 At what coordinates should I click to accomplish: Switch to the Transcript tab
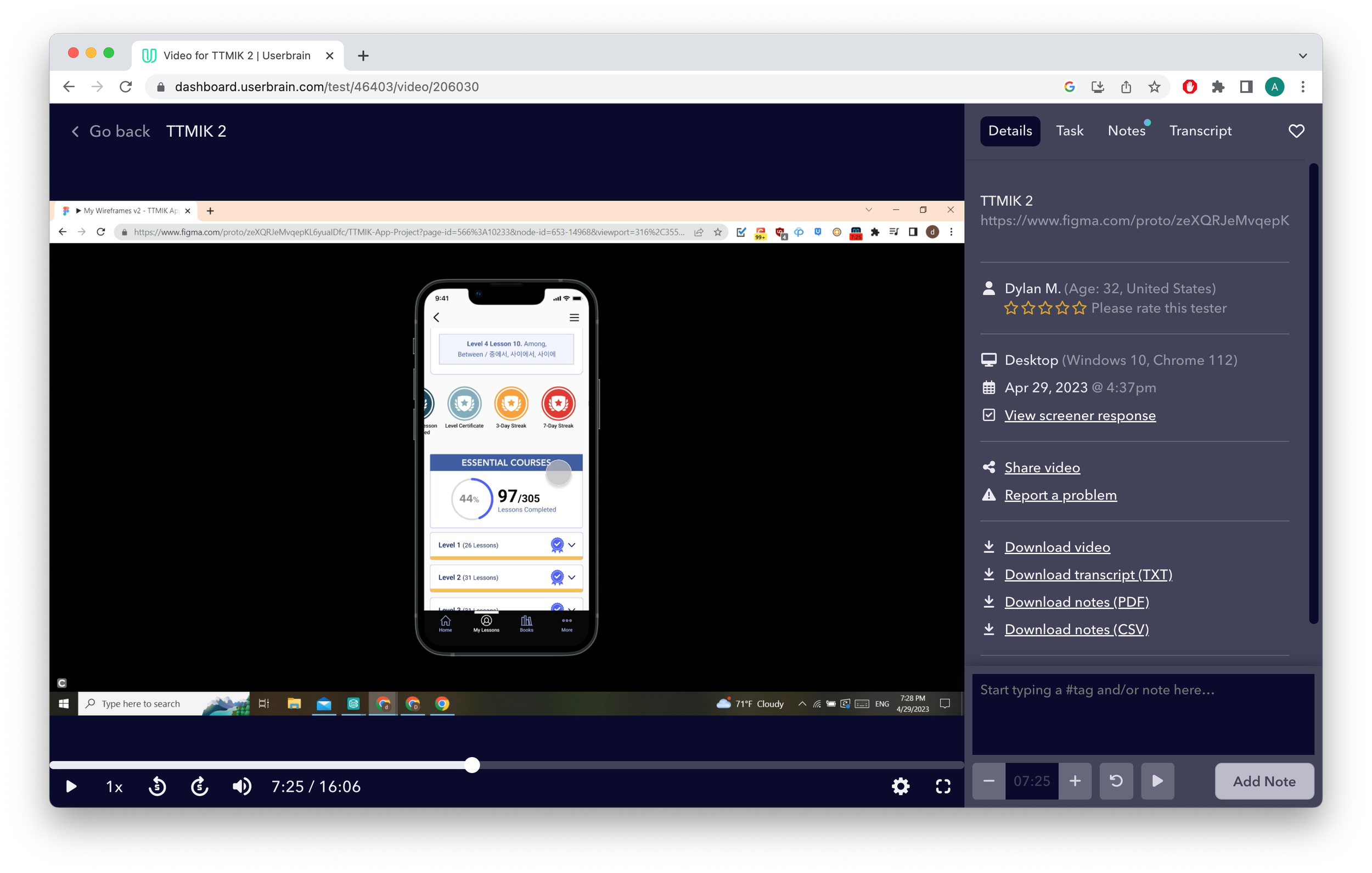point(1200,131)
